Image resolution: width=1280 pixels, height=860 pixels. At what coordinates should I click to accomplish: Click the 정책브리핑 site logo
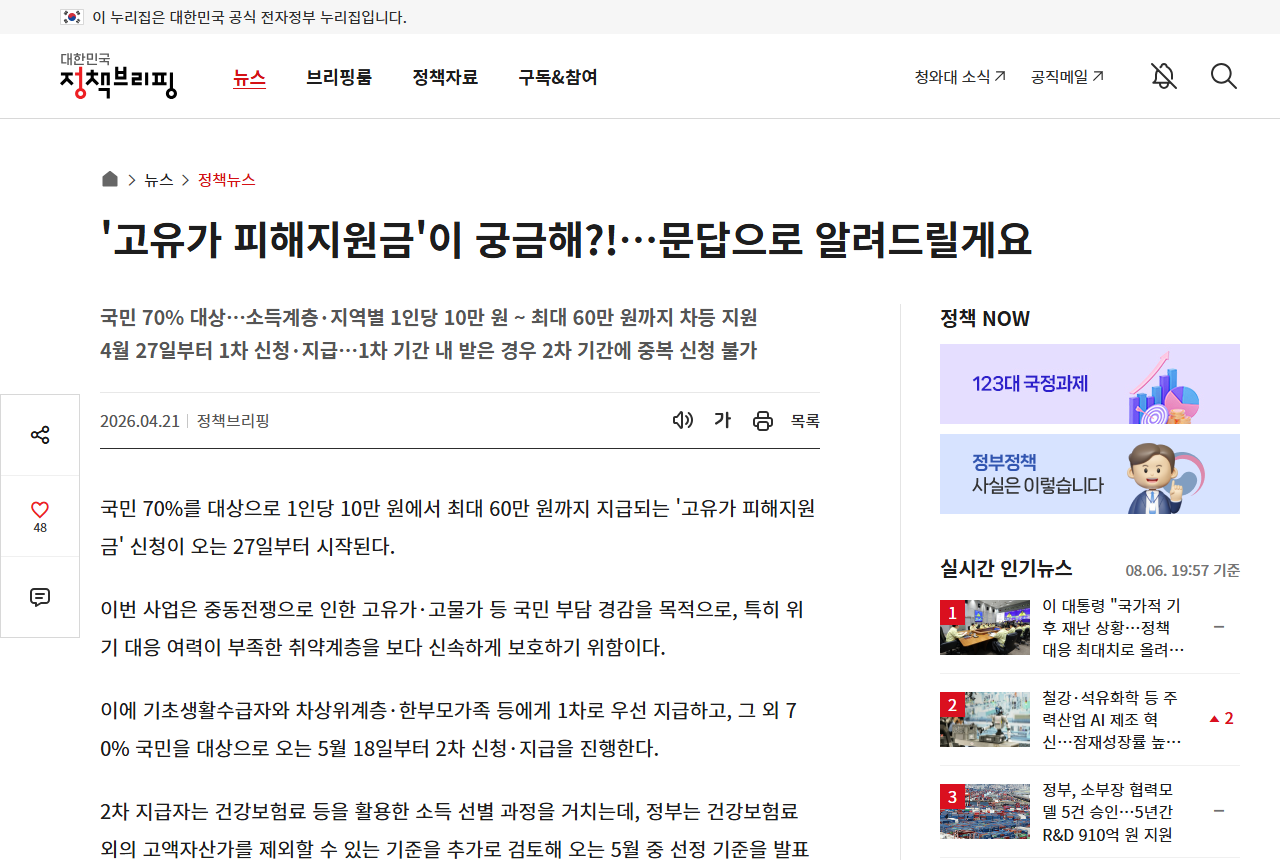(x=118, y=76)
